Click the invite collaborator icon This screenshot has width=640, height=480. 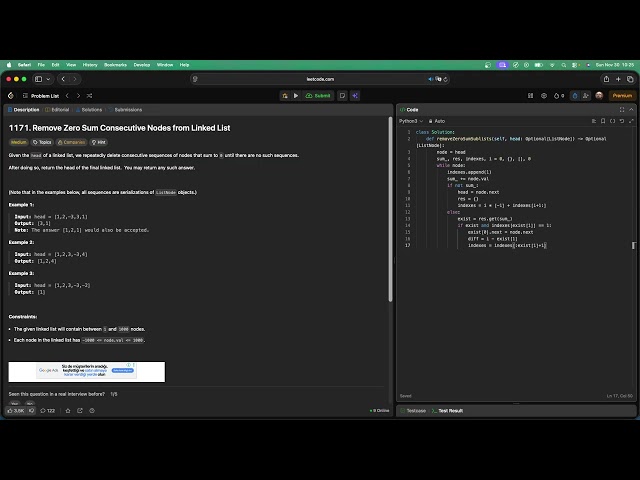coord(586,96)
